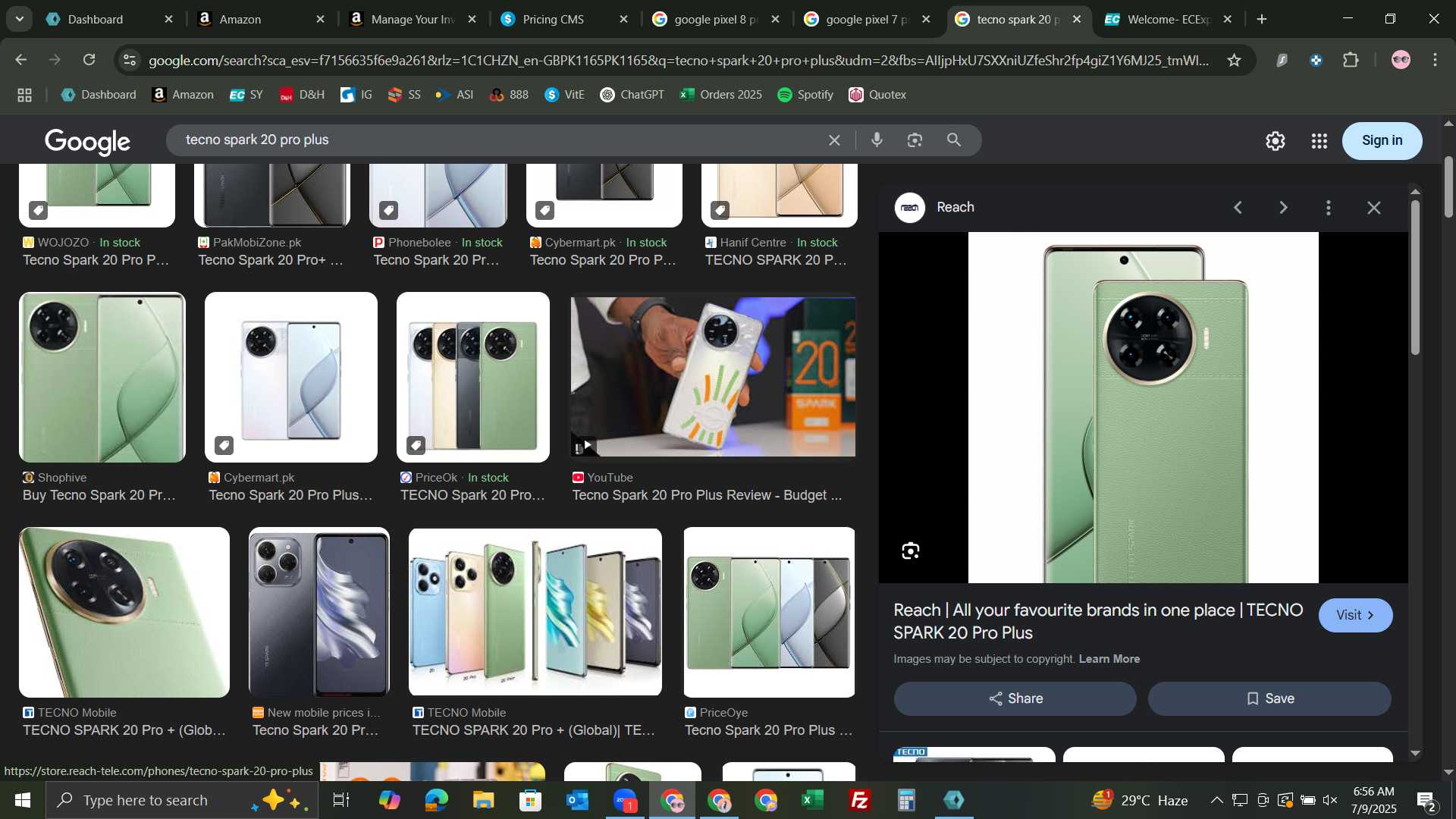The width and height of the screenshot is (1456, 819).
Task: Open the D&H bookmark
Action: tap(302, 95)
